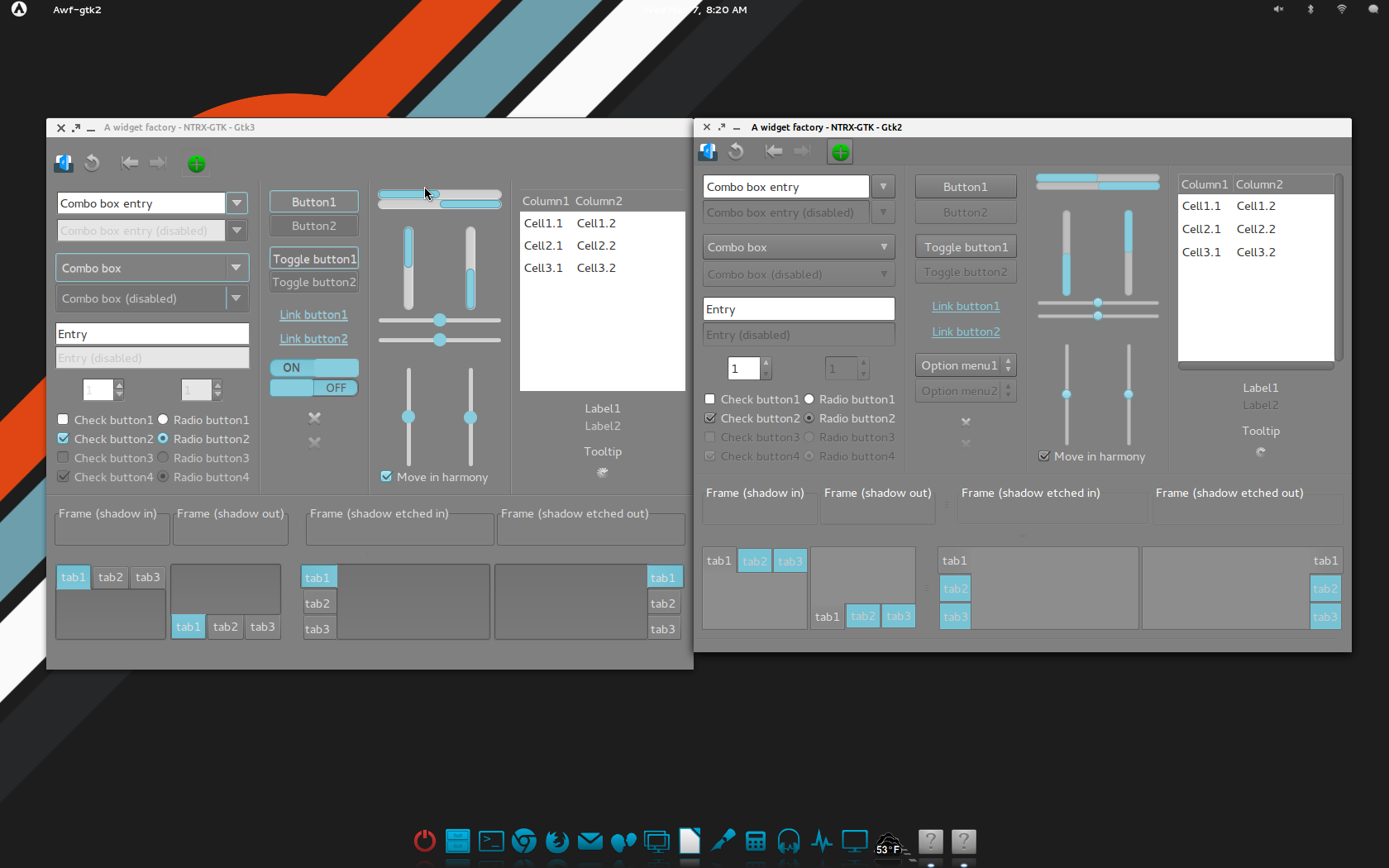The height and width of the screenshot is (868, 1389).
Task: Click the forward arrow in the Gtk3 toolbar
Action: pos(158,163)
